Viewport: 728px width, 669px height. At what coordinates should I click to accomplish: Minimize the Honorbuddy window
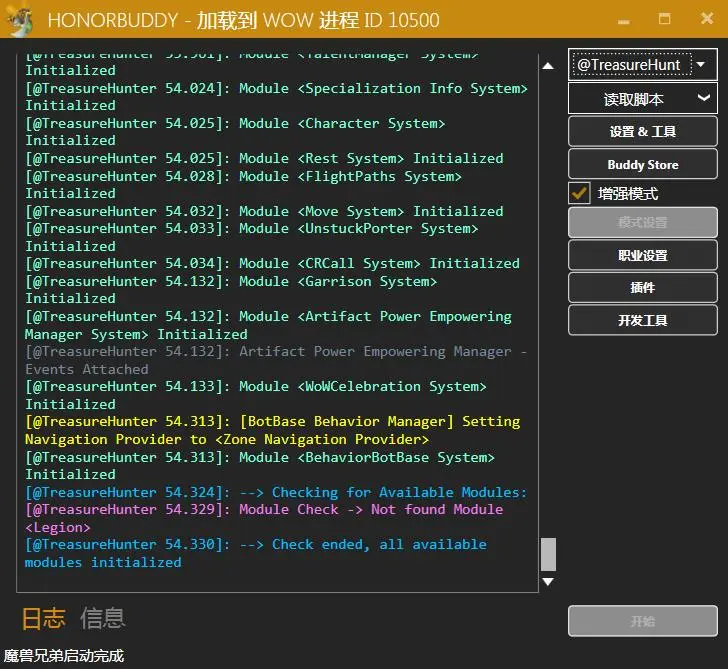click(x=624, y=21)
